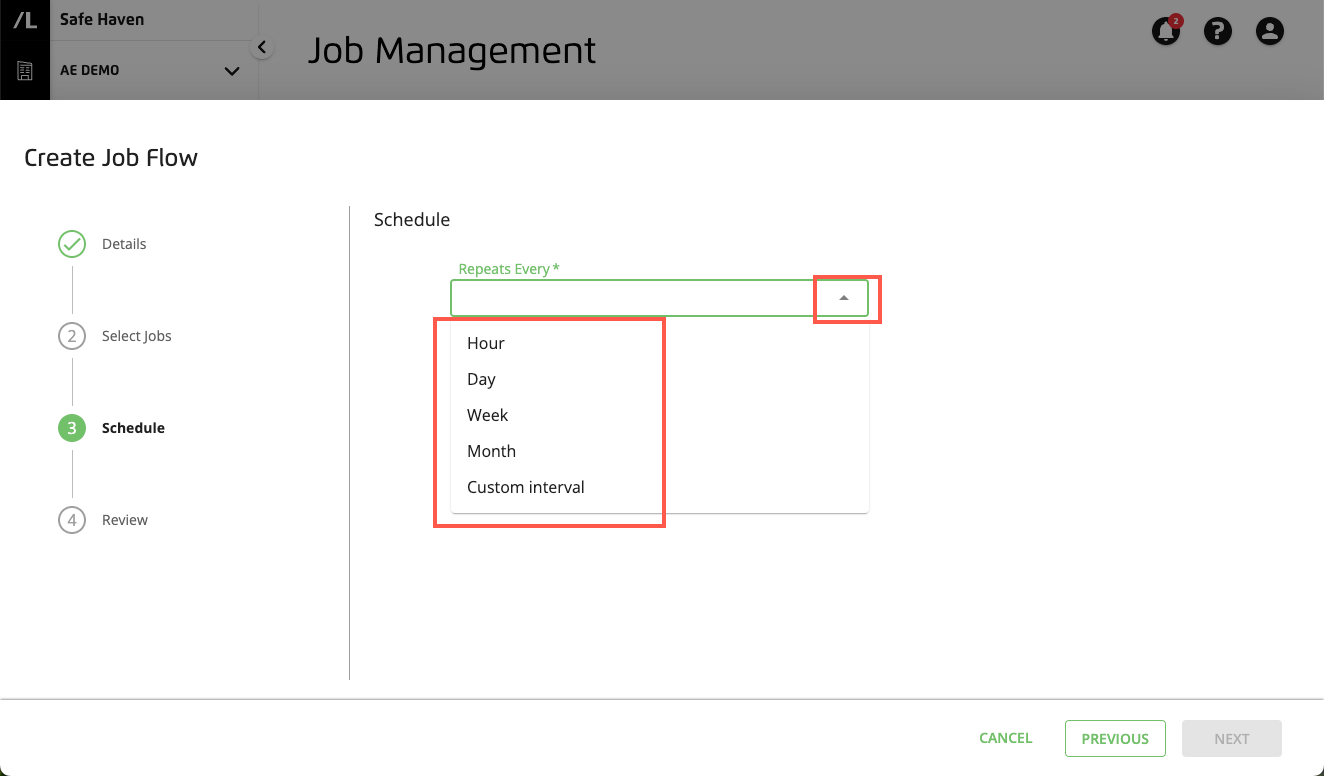Click the NEXT button
The height and width of the screenshot is (776, 1324).
click(1232, 738)
